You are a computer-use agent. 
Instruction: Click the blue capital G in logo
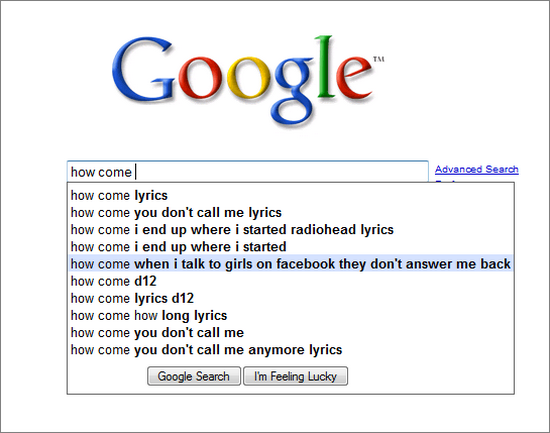pyautogui.click(x=143, y=69)
